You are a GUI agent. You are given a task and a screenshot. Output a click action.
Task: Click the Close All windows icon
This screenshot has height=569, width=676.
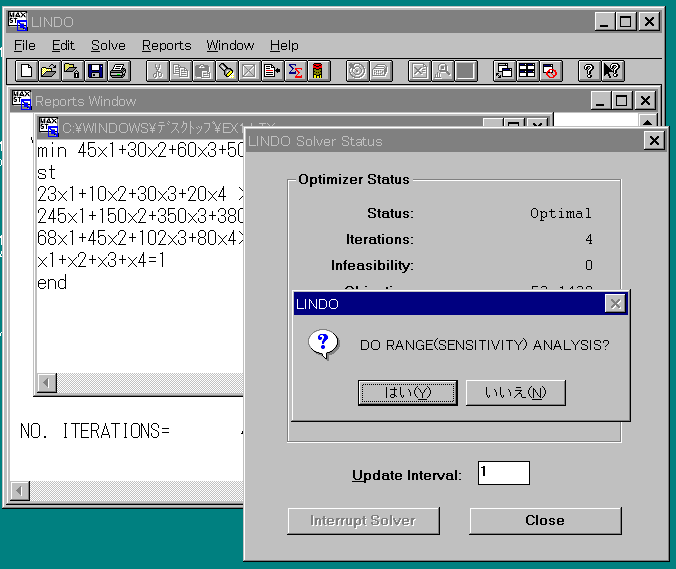coord(551,71)
